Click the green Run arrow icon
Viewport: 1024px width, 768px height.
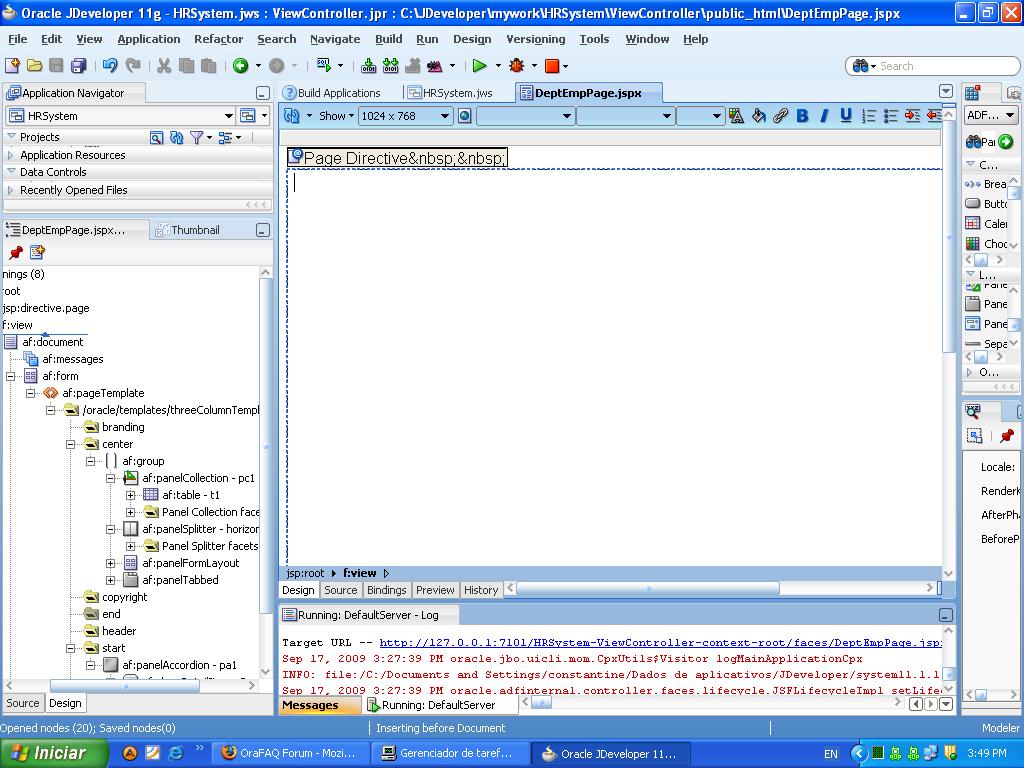click(480, 66)
